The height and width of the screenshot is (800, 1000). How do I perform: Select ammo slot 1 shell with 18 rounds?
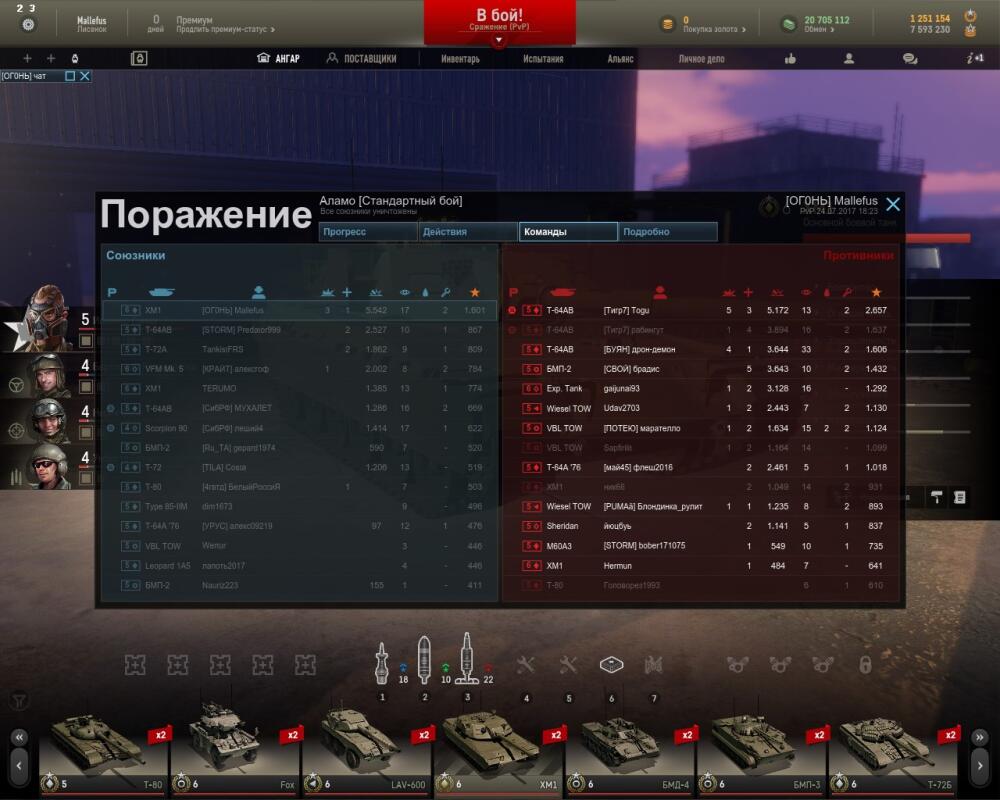tap(382, 663)
